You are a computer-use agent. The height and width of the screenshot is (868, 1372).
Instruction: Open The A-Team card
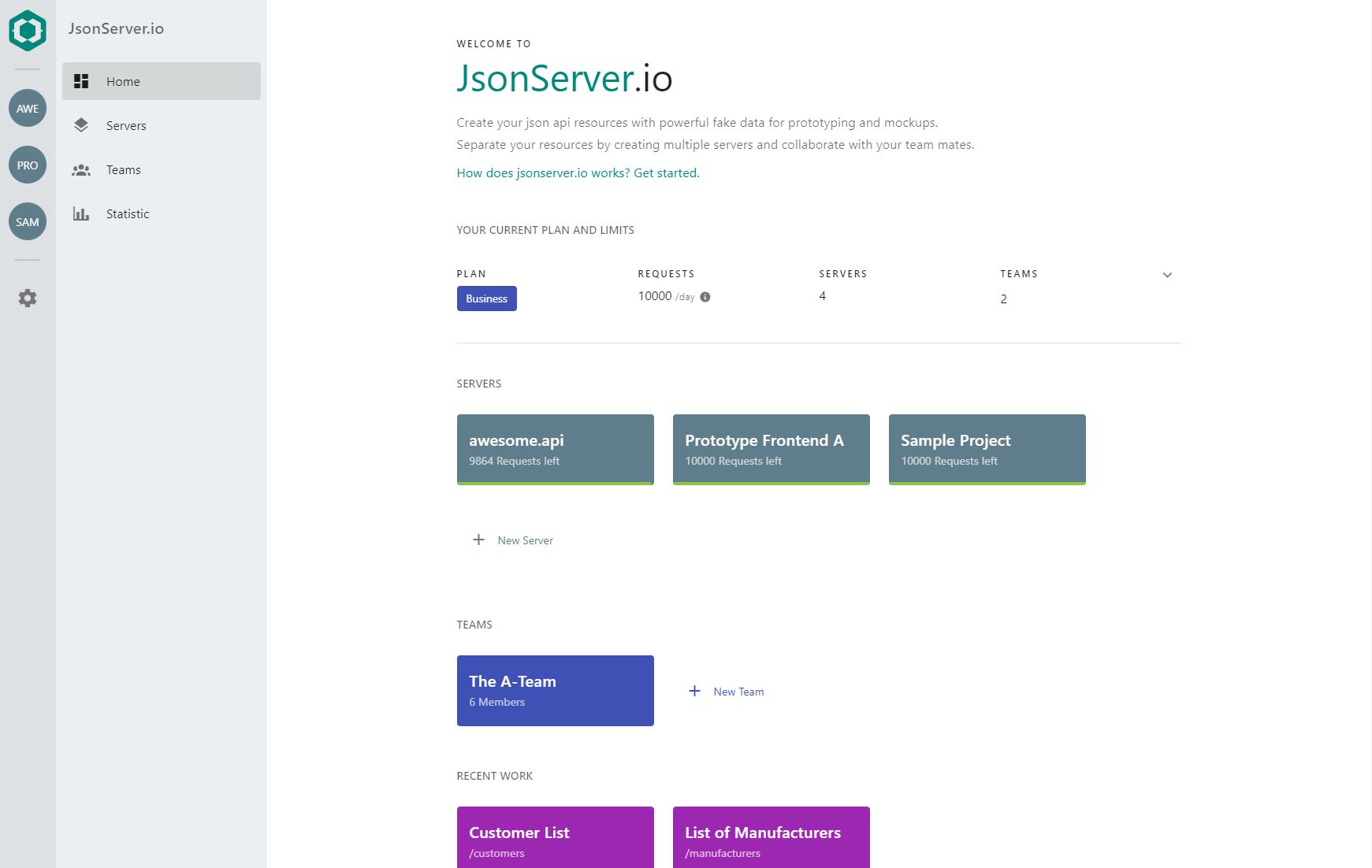click(555, 690)
